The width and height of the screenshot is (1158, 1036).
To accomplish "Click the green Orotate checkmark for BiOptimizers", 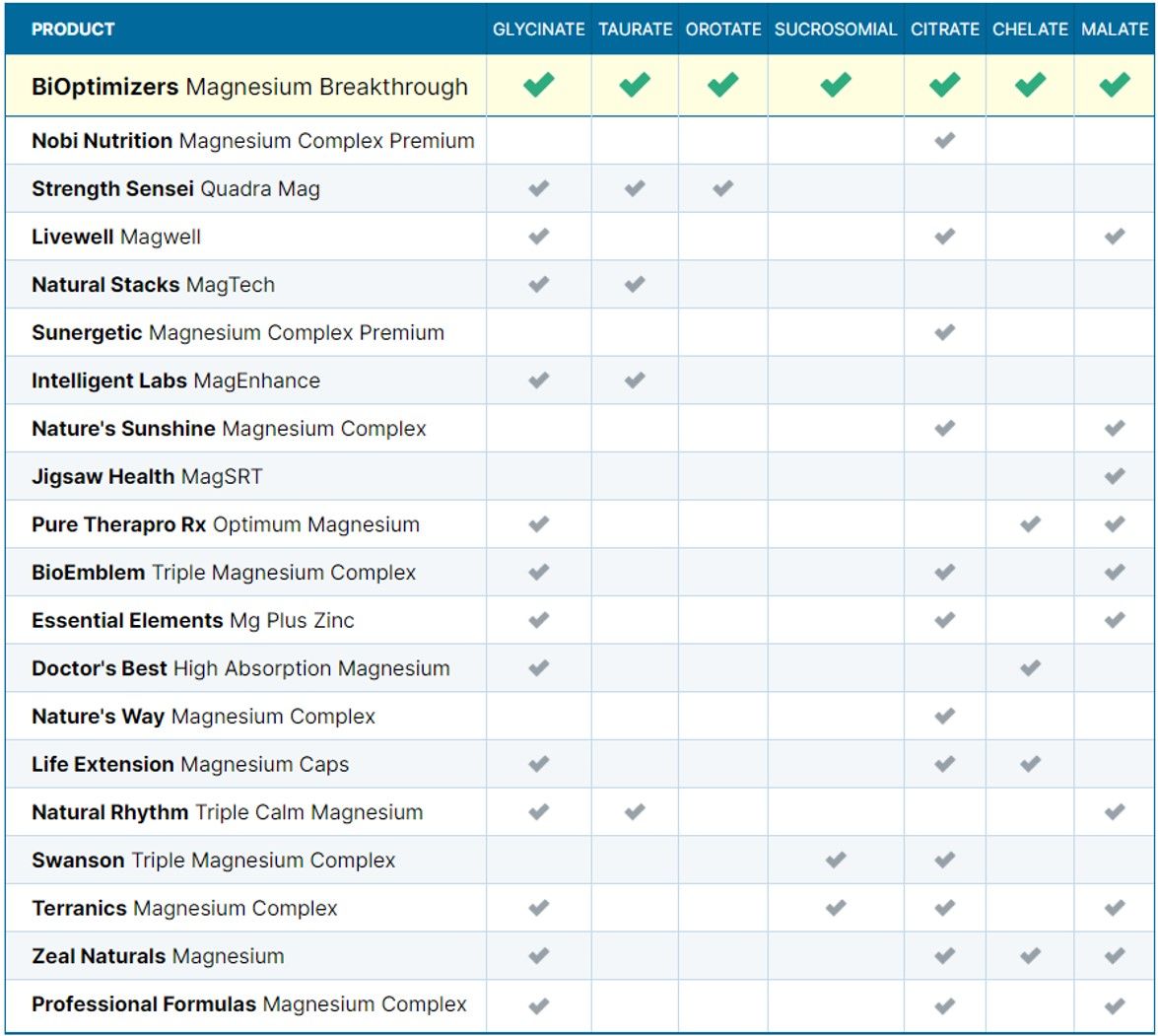I will pos(722,85).
